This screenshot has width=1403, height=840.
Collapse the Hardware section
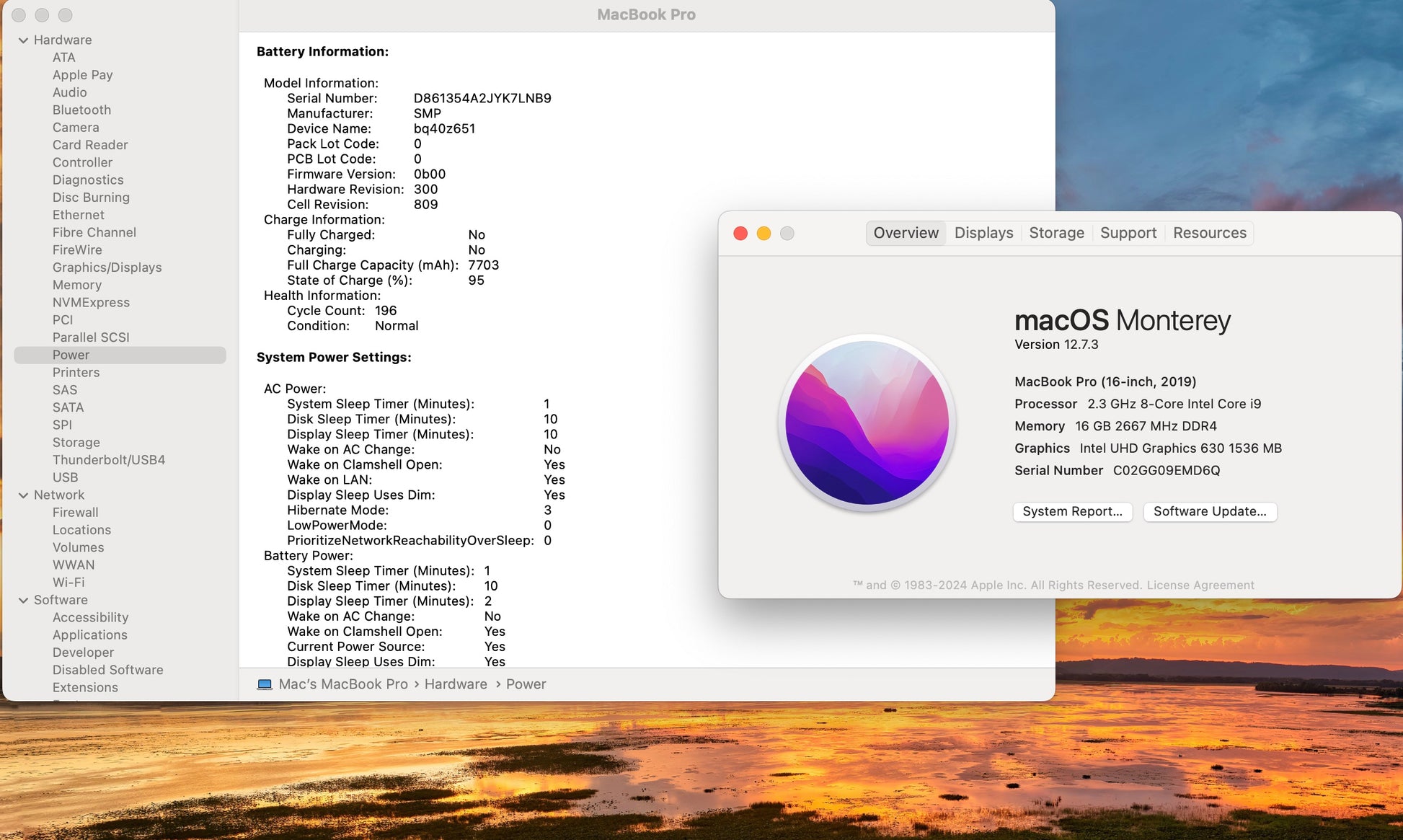click(24, 40)
